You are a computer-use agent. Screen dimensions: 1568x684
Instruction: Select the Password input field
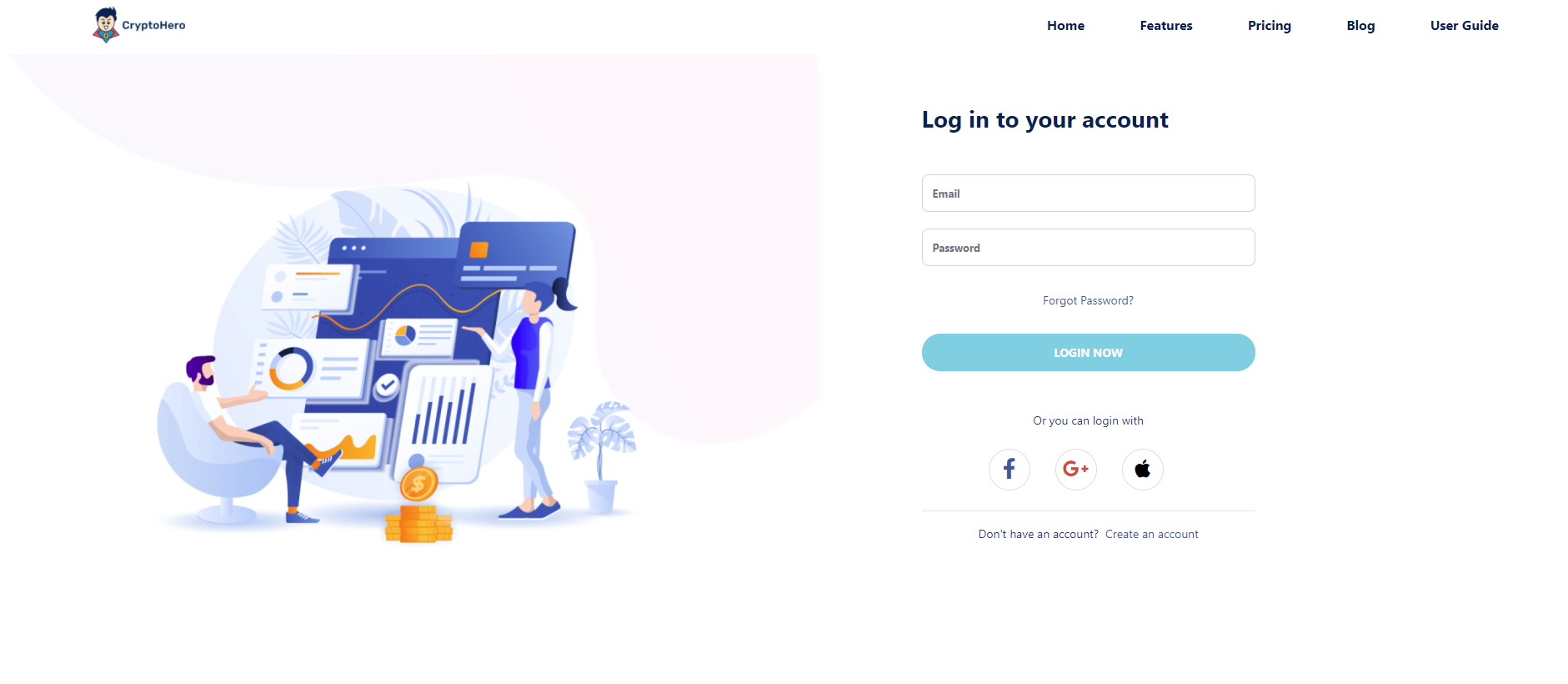pyautogui.click(x=1088, y=248)
